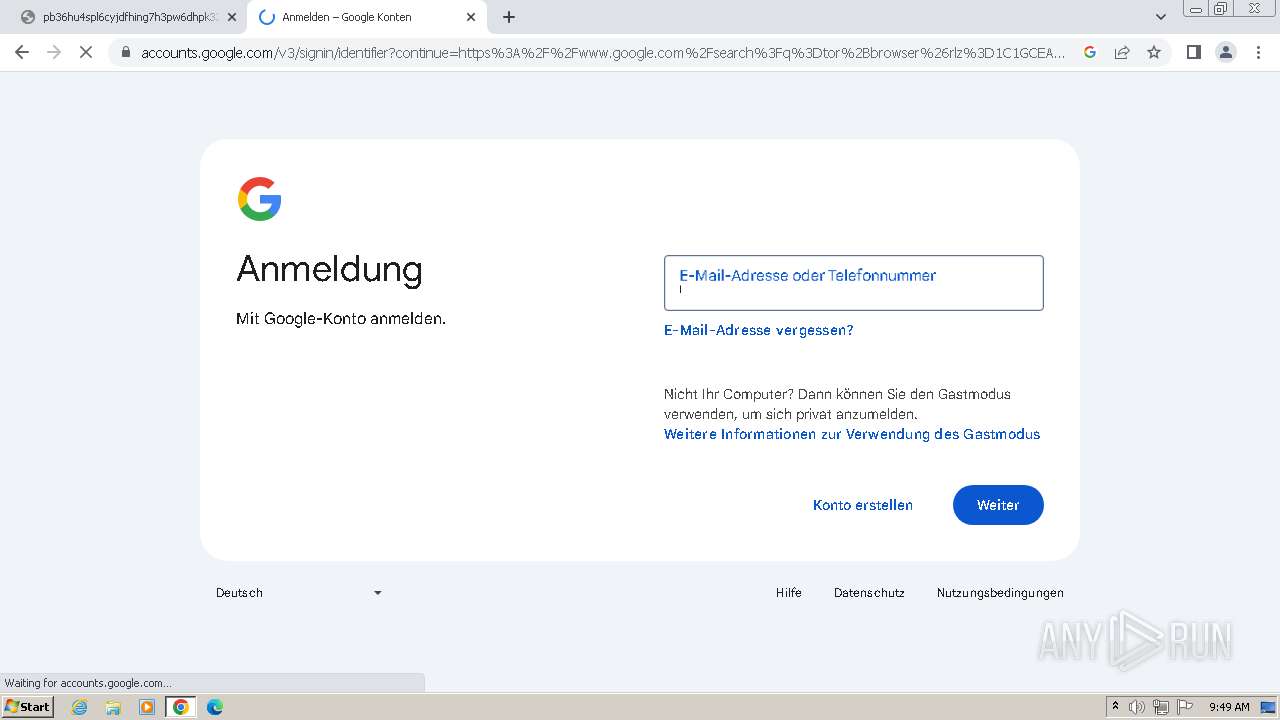Click the Google icon in address bar
Screen dimensions: 1280x720
click(x=1090, y=52)
